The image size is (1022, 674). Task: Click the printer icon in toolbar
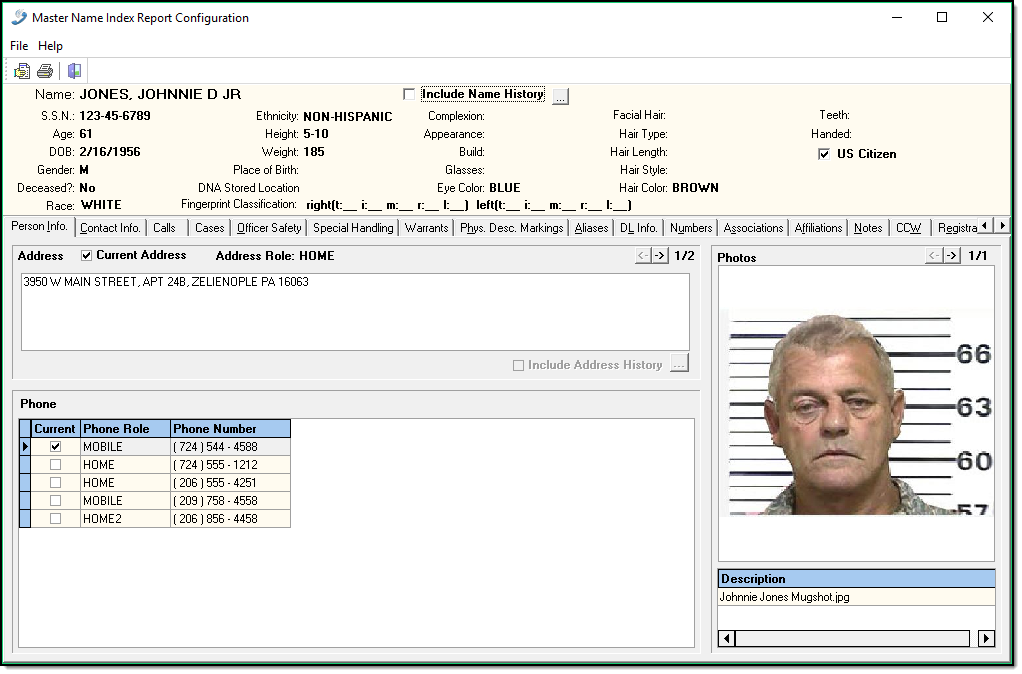coord(45,71)
